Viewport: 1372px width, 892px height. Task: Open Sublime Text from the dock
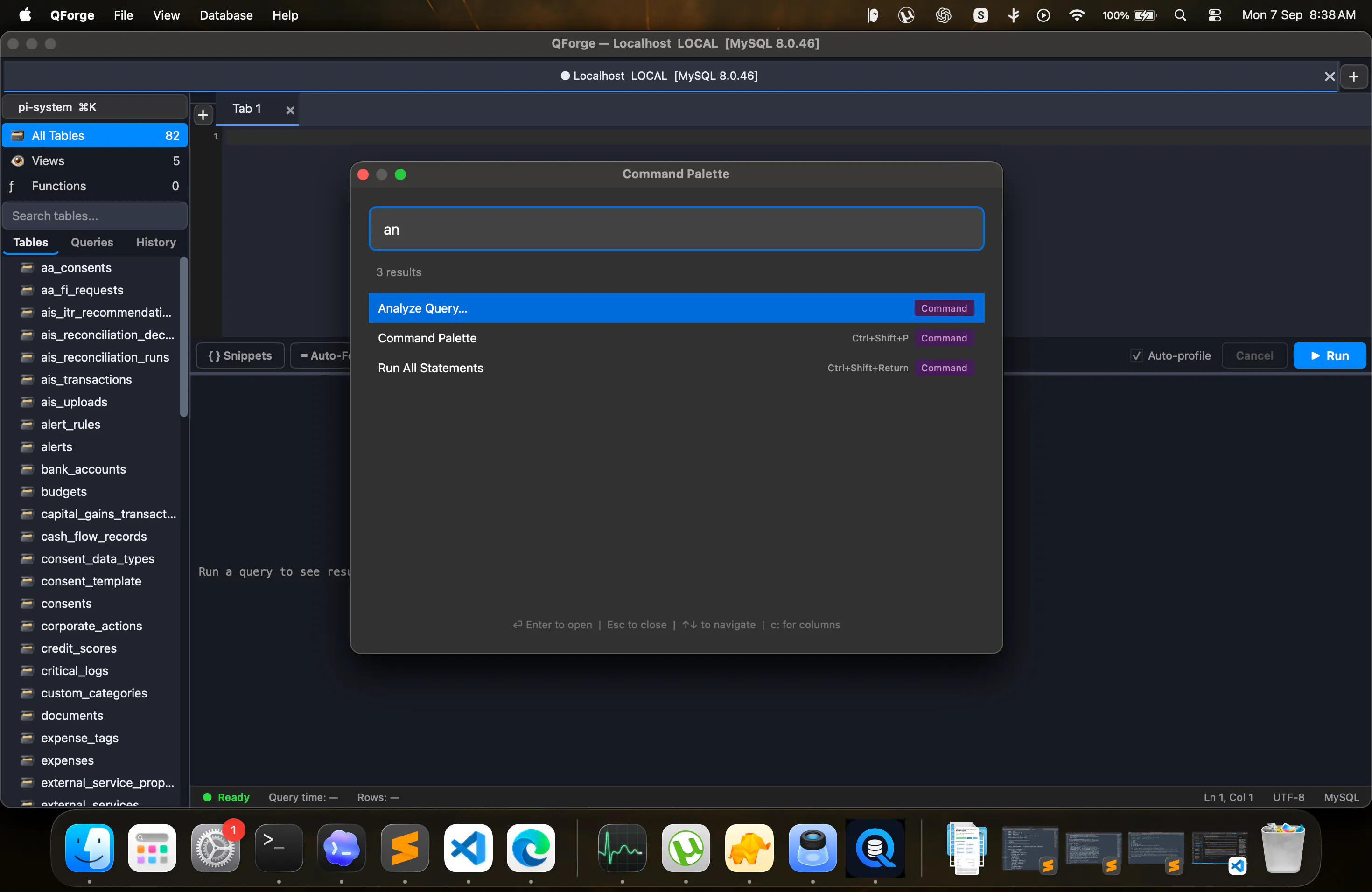click(x=405, y=848)
